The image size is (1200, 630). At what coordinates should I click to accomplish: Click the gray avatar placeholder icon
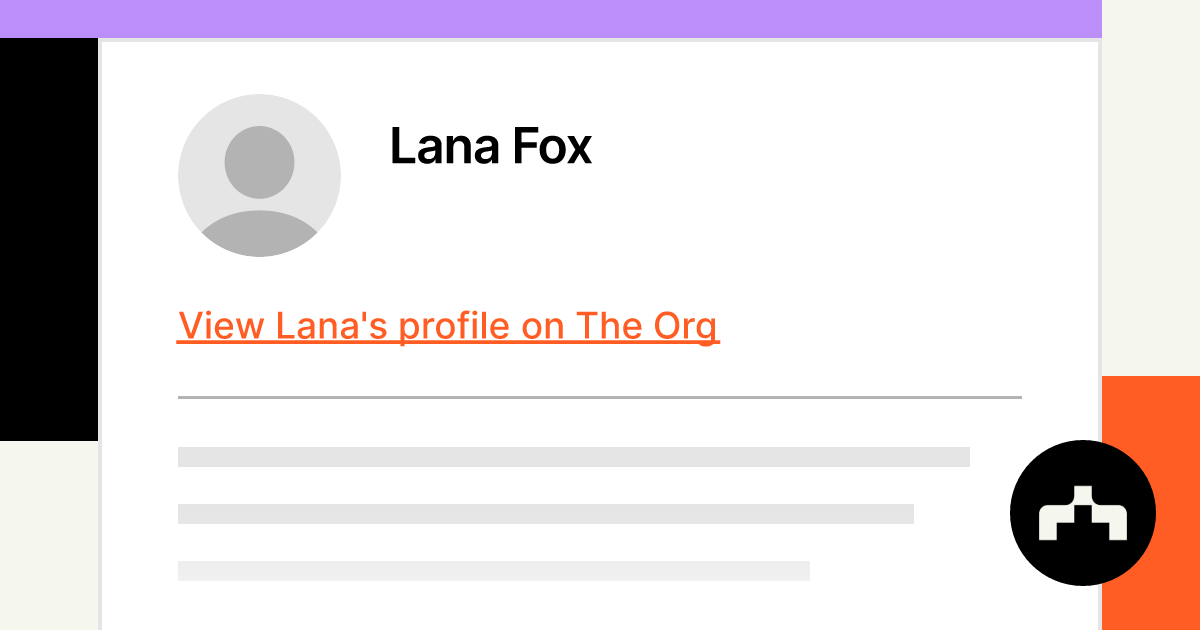(x=259, y=175)
